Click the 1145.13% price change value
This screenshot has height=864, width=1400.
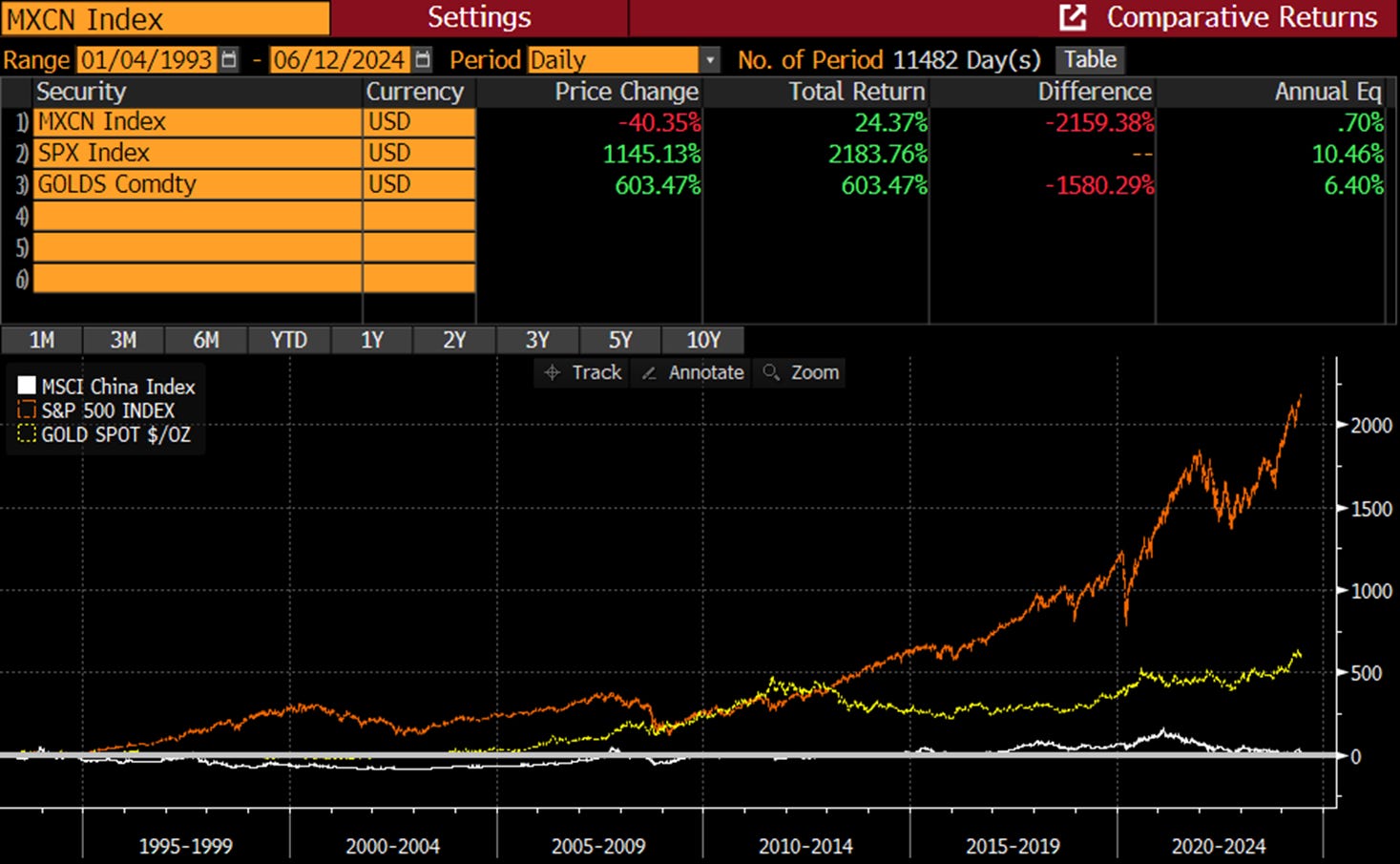click(652, 154)
